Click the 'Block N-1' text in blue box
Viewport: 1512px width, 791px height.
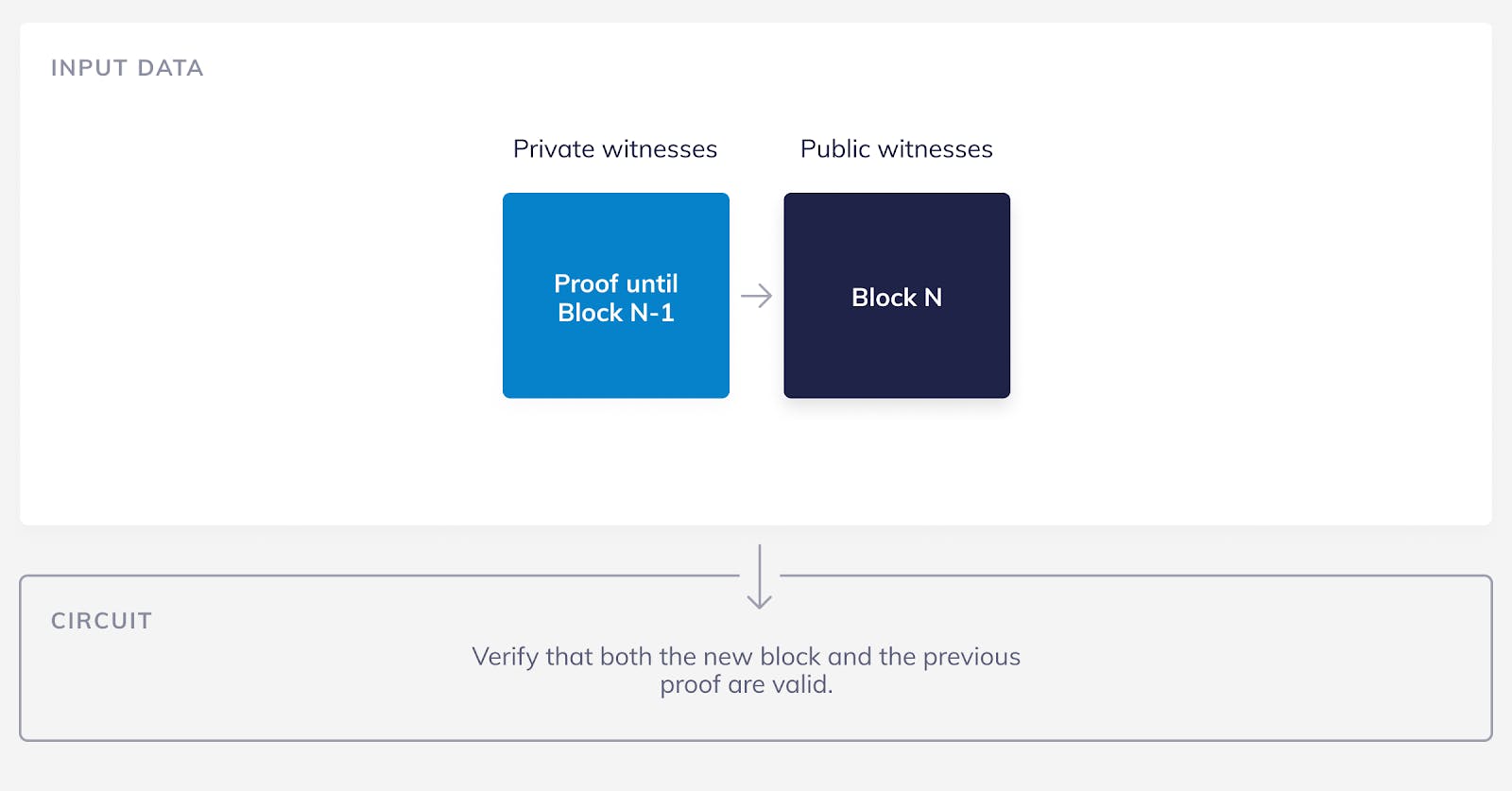coord(615,313)
